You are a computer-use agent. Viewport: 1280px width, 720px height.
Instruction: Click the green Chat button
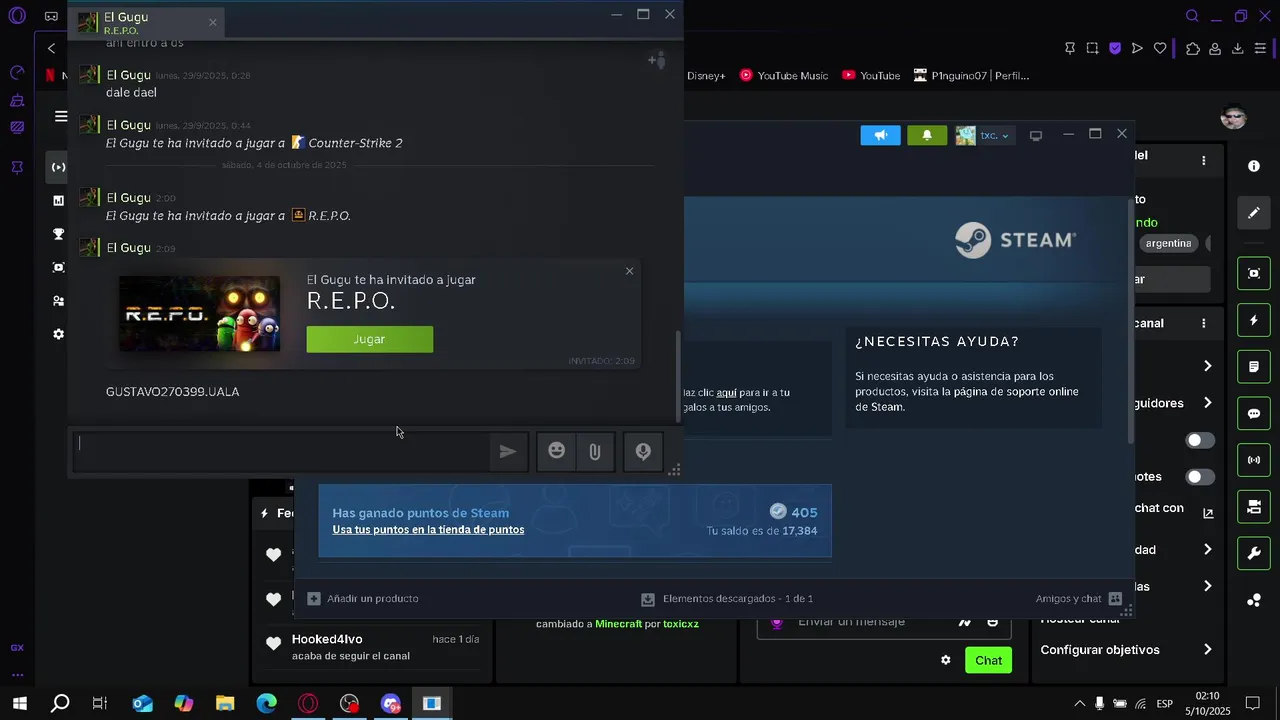click(x=988, y=660)
